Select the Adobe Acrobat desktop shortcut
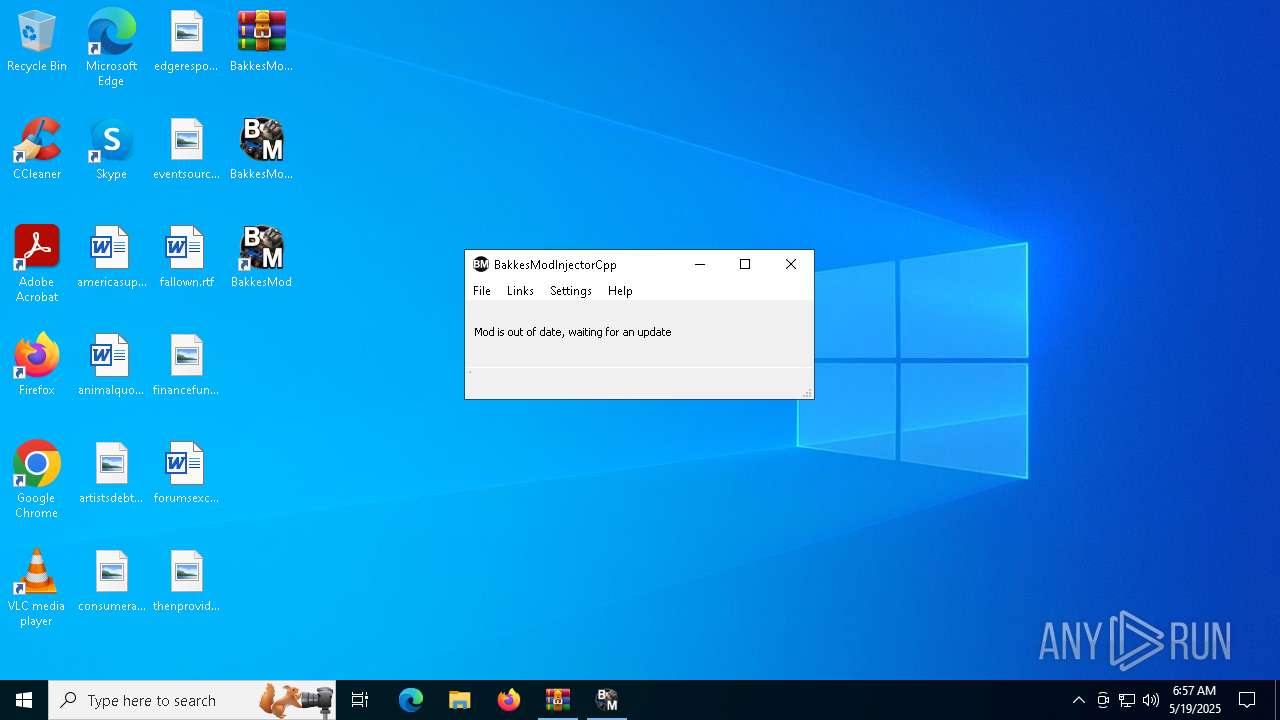This screenshot has height=720, width=1280. pyautogui.click(x=37, y=264)
